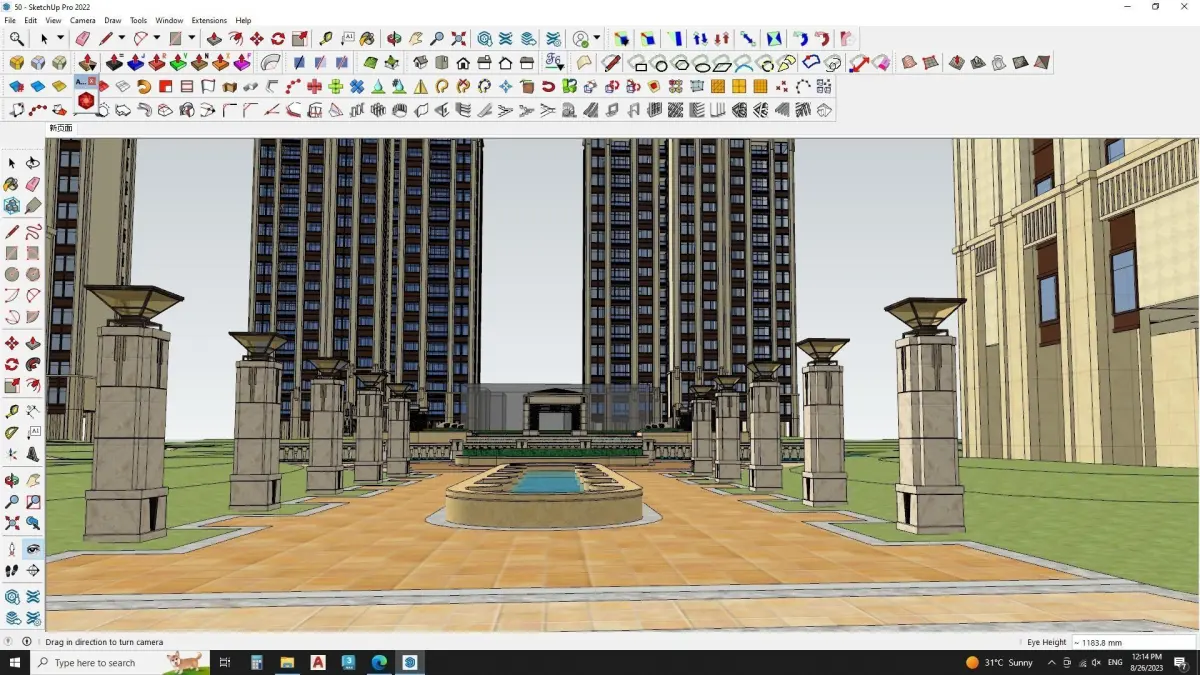Select the Tape Measure tool in top toolbar
This screenshot has height=675, width=1200.
point(326,38)
